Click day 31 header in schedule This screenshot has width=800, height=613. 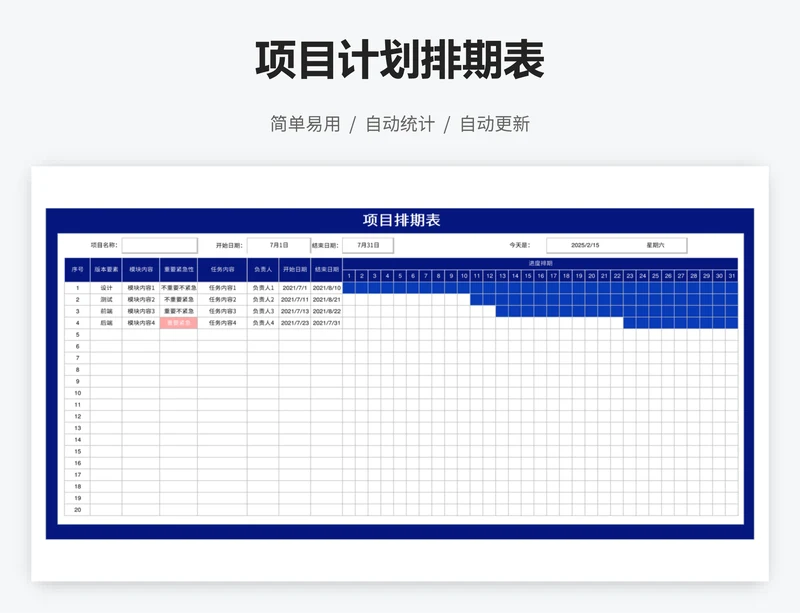click(x=732, y=276)
